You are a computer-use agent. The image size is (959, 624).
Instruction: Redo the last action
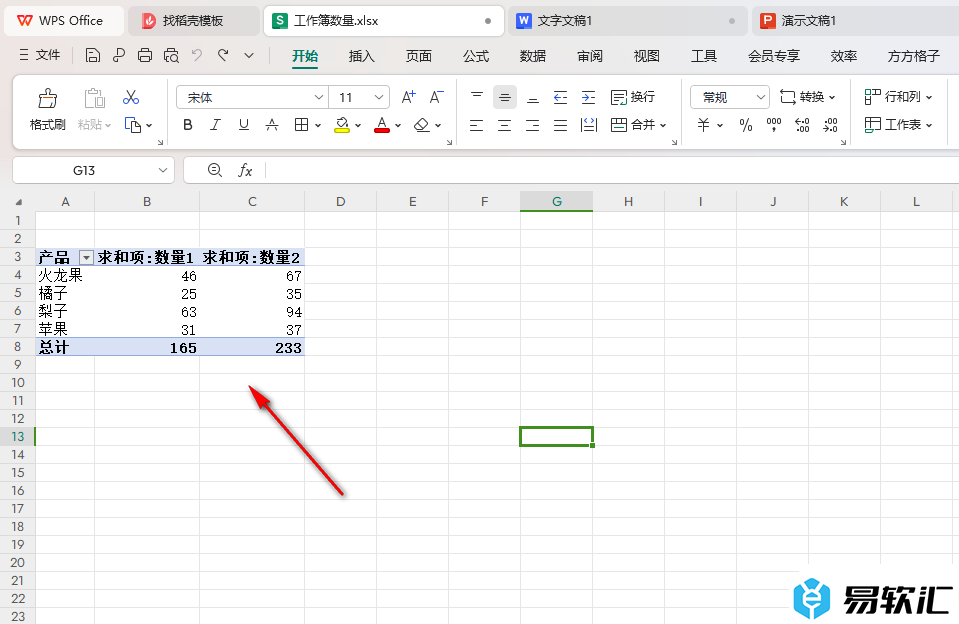pos(223,55)
